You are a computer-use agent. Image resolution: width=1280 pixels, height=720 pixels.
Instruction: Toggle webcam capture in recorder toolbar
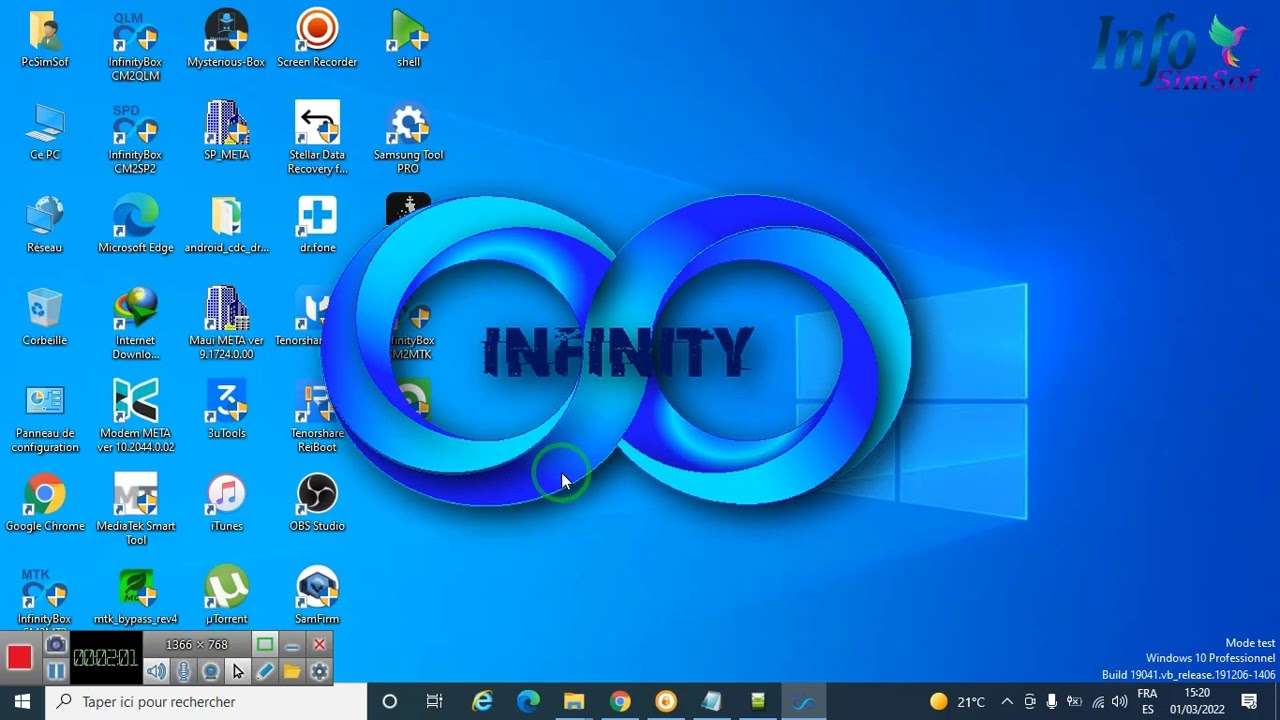pyautogui.click(x=211, y=671)
